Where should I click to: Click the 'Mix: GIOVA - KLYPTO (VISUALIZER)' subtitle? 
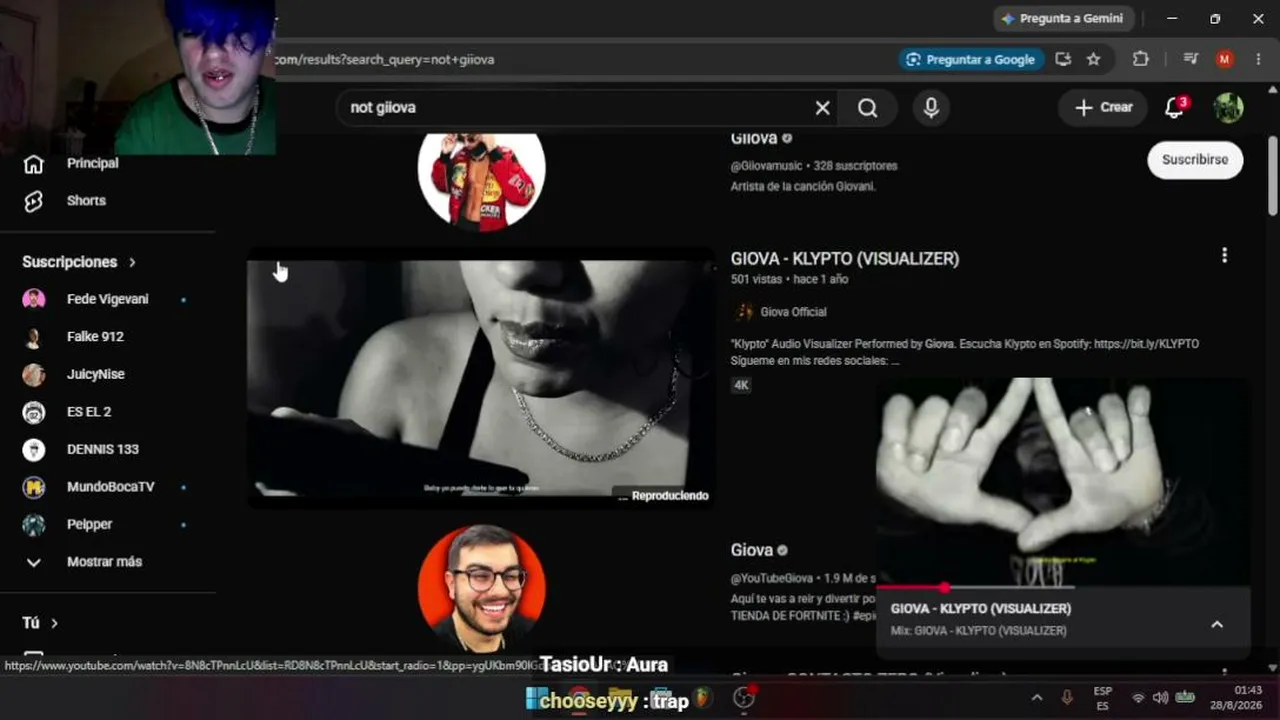[979, 631]
